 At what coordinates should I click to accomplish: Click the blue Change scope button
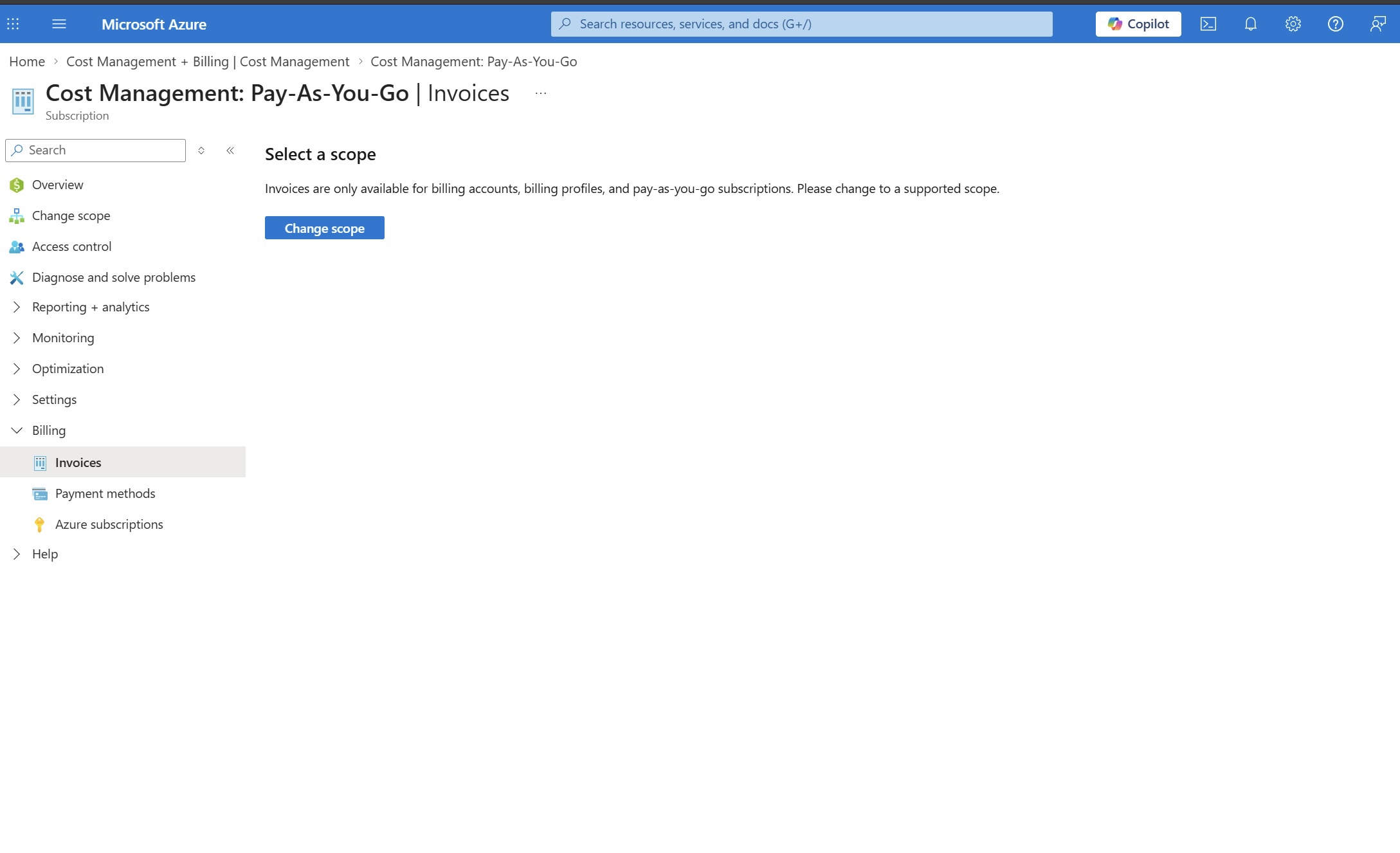pos(325,228)
